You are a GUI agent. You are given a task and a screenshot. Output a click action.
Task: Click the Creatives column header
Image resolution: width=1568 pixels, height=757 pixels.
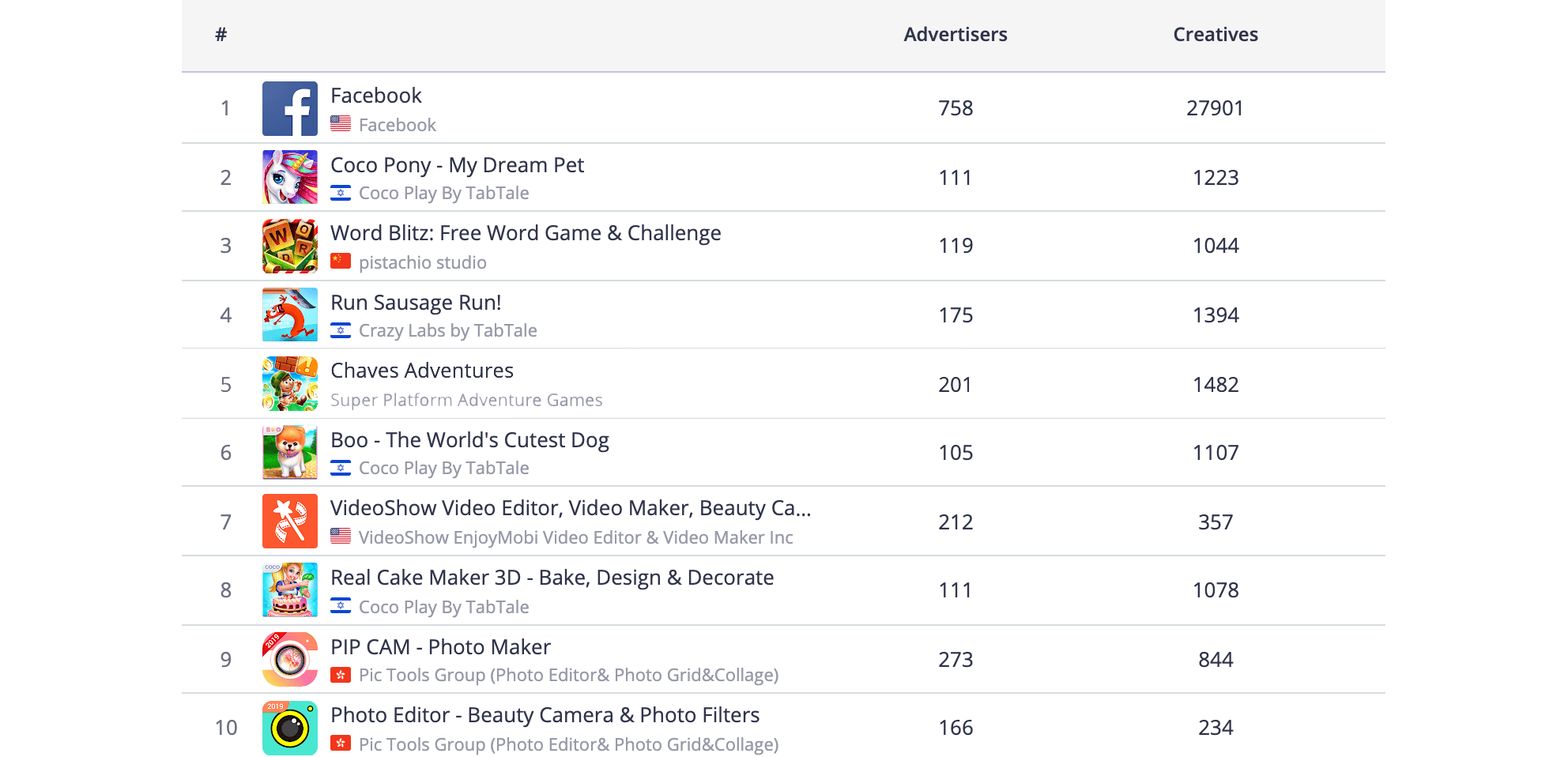(1216, 35)
